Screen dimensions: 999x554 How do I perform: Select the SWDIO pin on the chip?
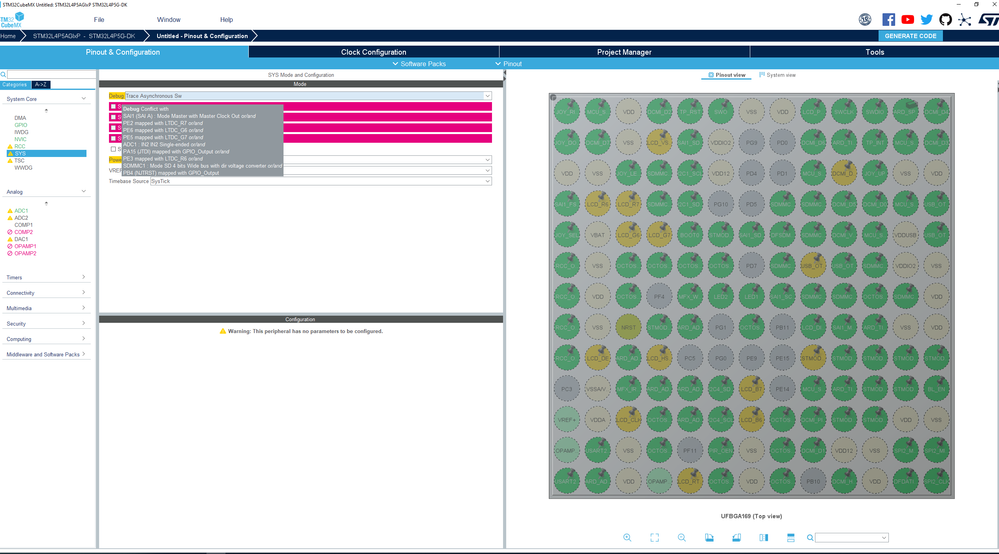[x=874, y=111]
